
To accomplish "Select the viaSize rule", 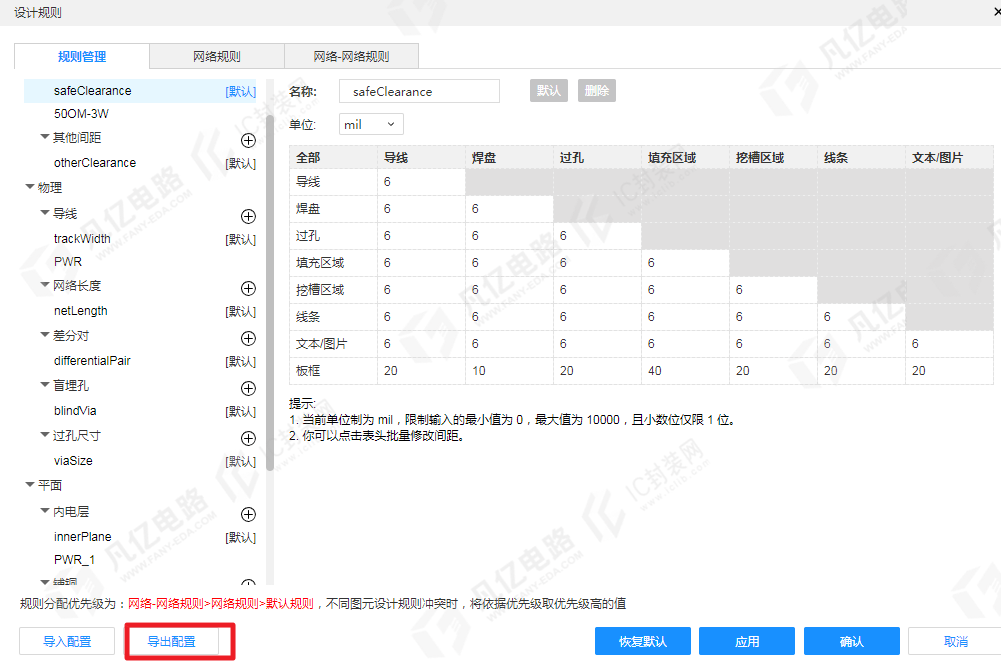I will pyautogui.click(x=73, y=461).
